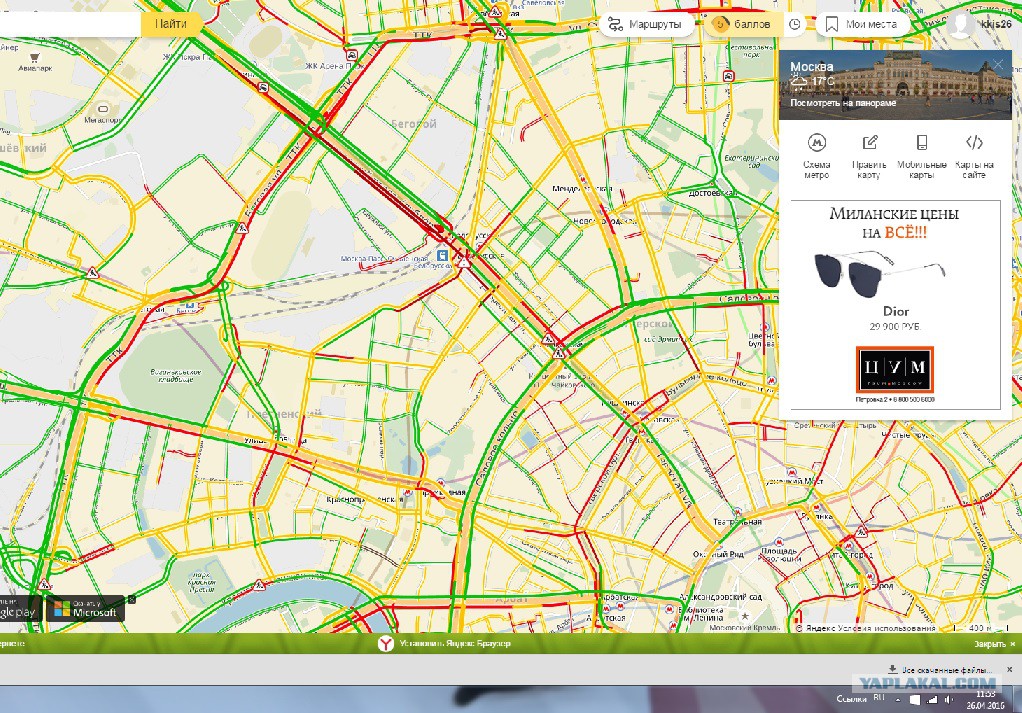Click the ЦУМ logo in ad
The width and height of the screenshot is (1022, 713).
894,369
